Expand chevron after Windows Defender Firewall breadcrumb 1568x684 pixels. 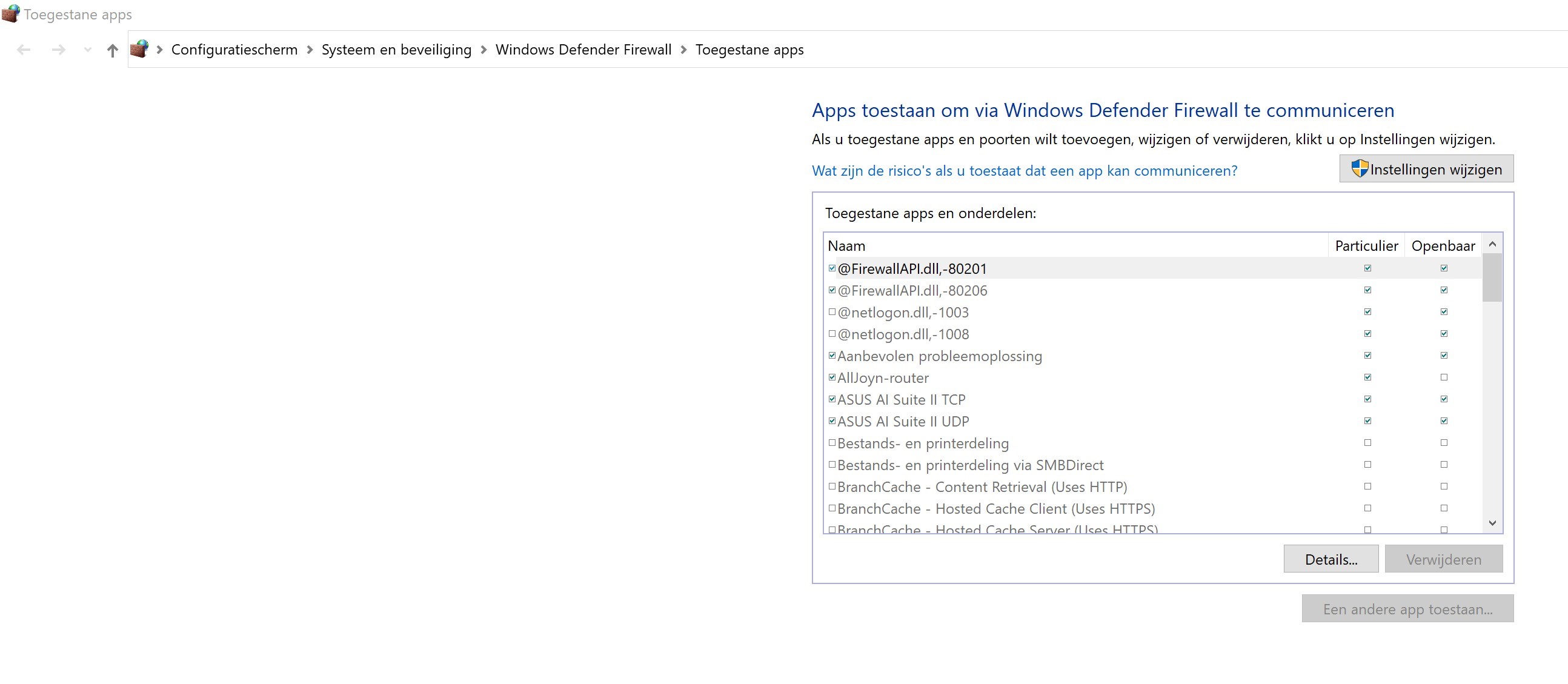683,50
